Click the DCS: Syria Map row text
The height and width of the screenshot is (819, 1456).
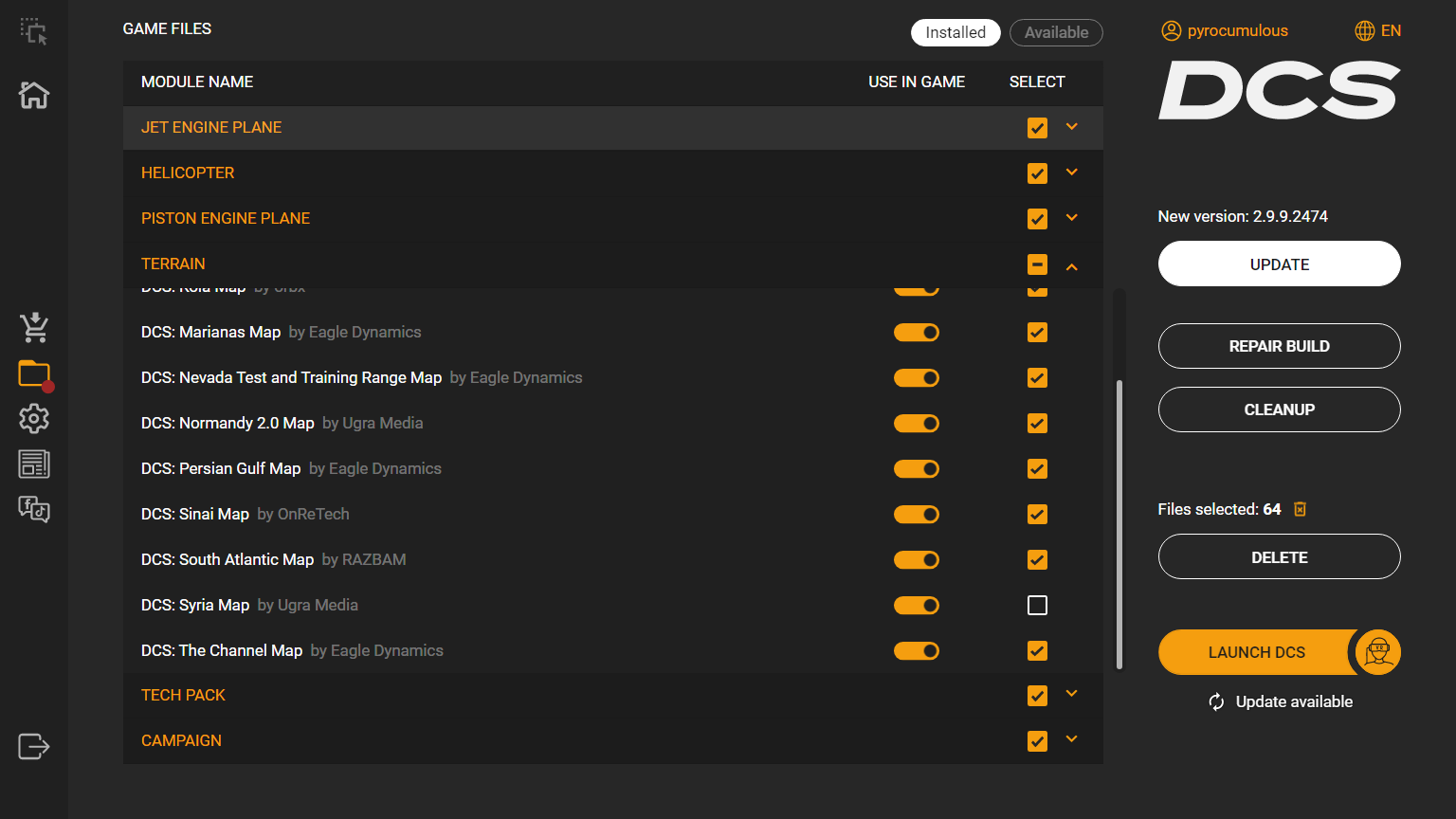tap(195, 605)
